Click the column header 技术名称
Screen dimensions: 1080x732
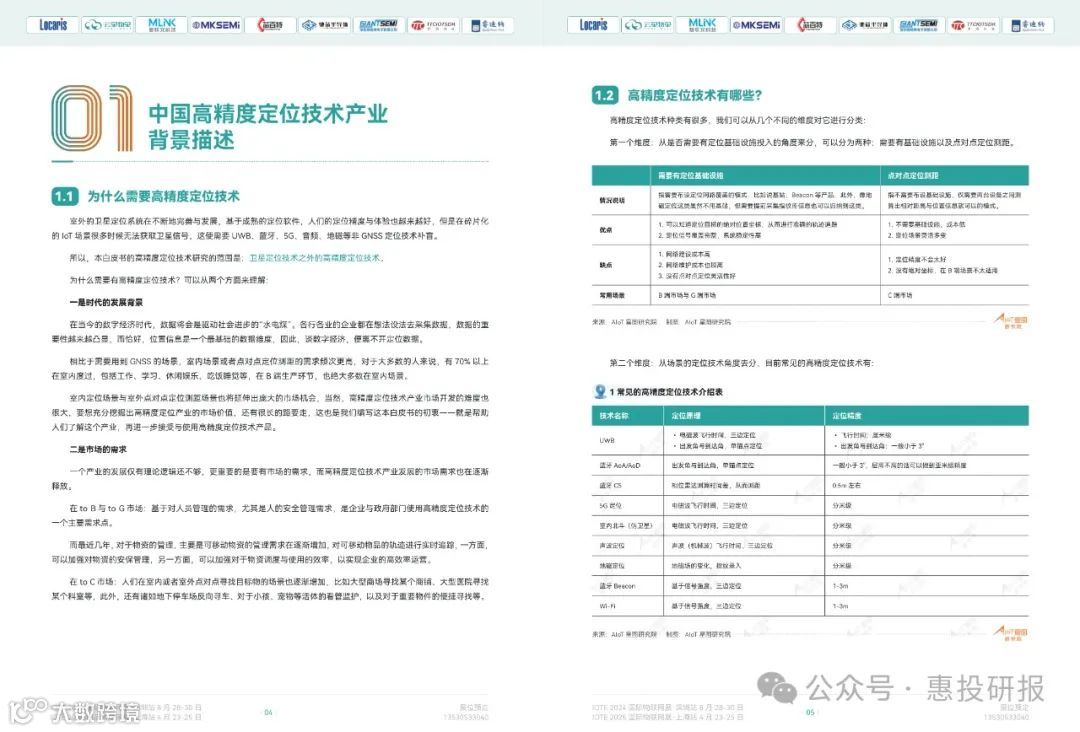click(614, 416)
